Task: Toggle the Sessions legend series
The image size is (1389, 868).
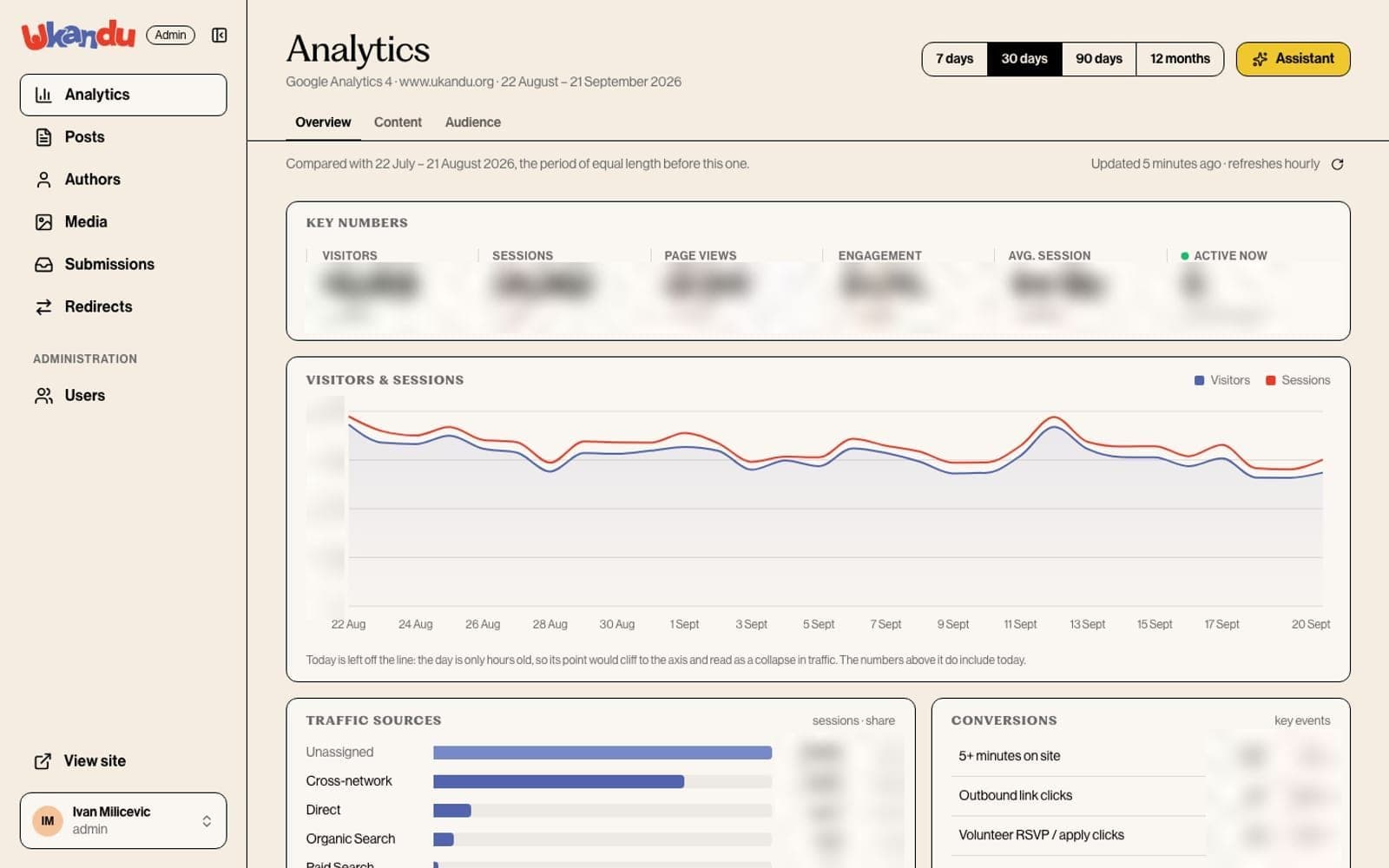Action: 1297,380
